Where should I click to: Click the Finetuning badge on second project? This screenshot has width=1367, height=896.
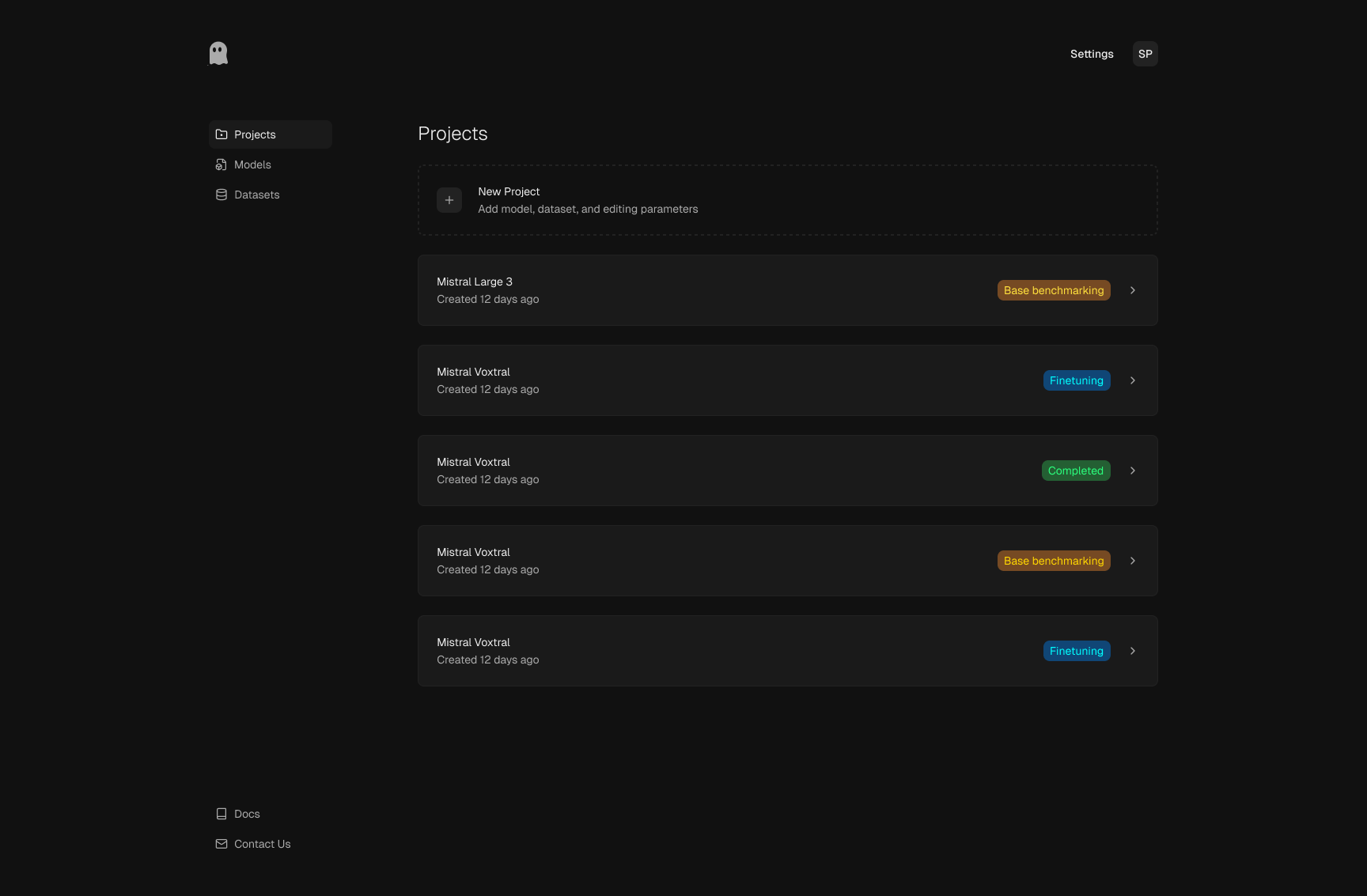pos(1076,380)
